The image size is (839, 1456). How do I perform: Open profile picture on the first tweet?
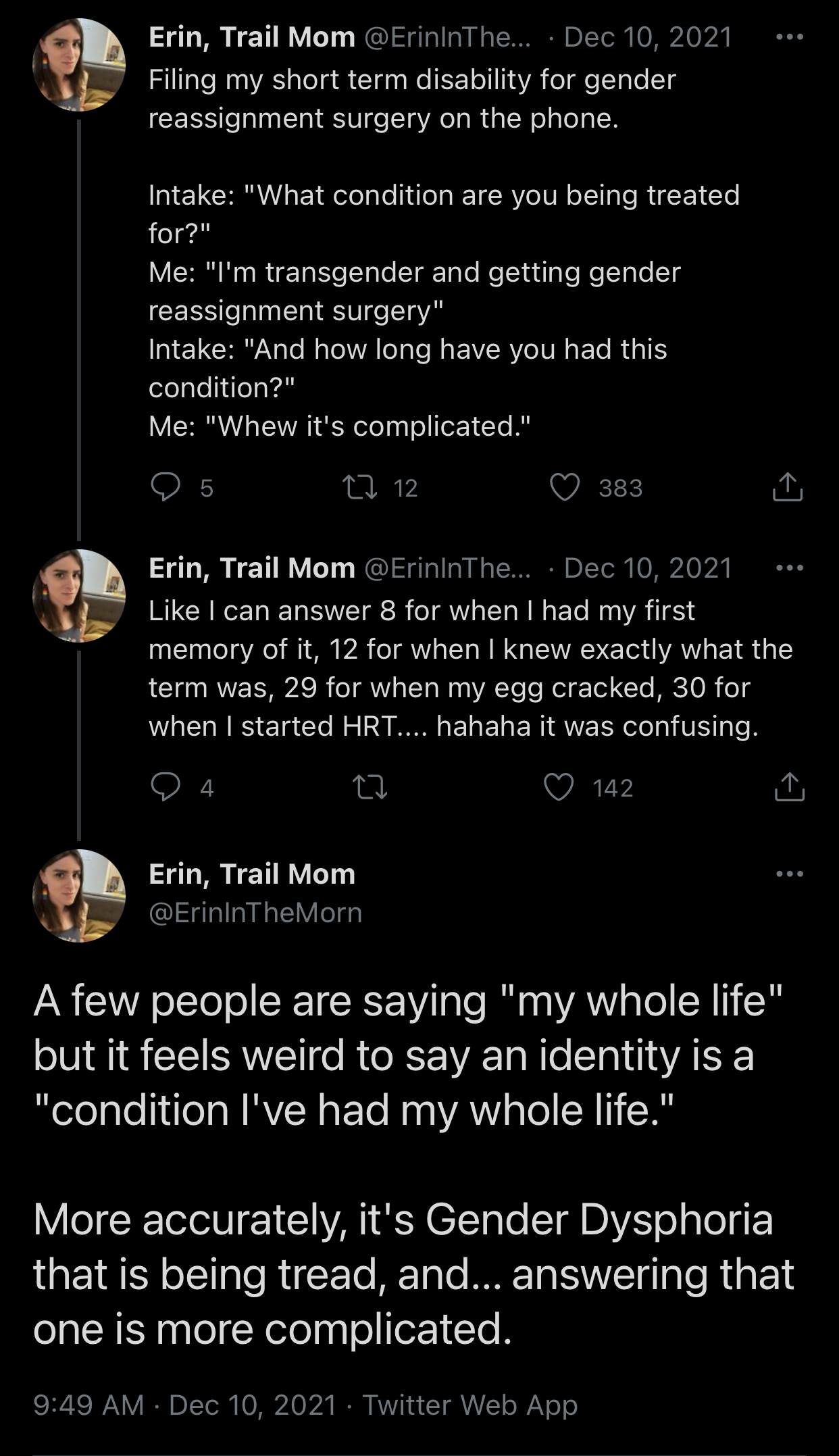pos(79,65)
